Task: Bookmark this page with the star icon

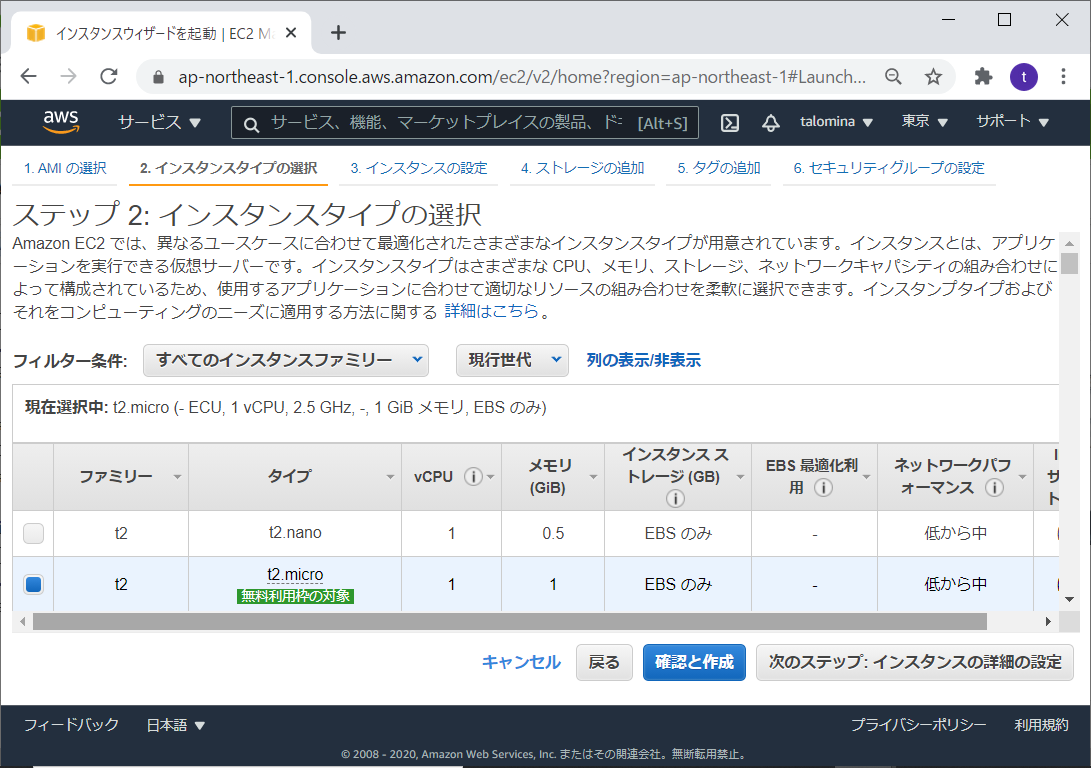Action: tap(933, 77)
